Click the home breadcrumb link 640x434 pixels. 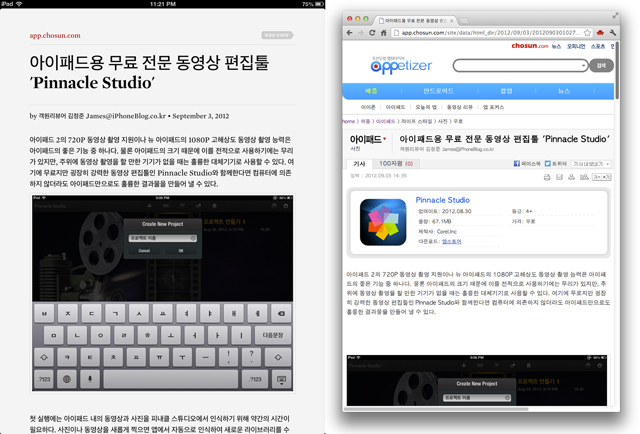(349, 121)
